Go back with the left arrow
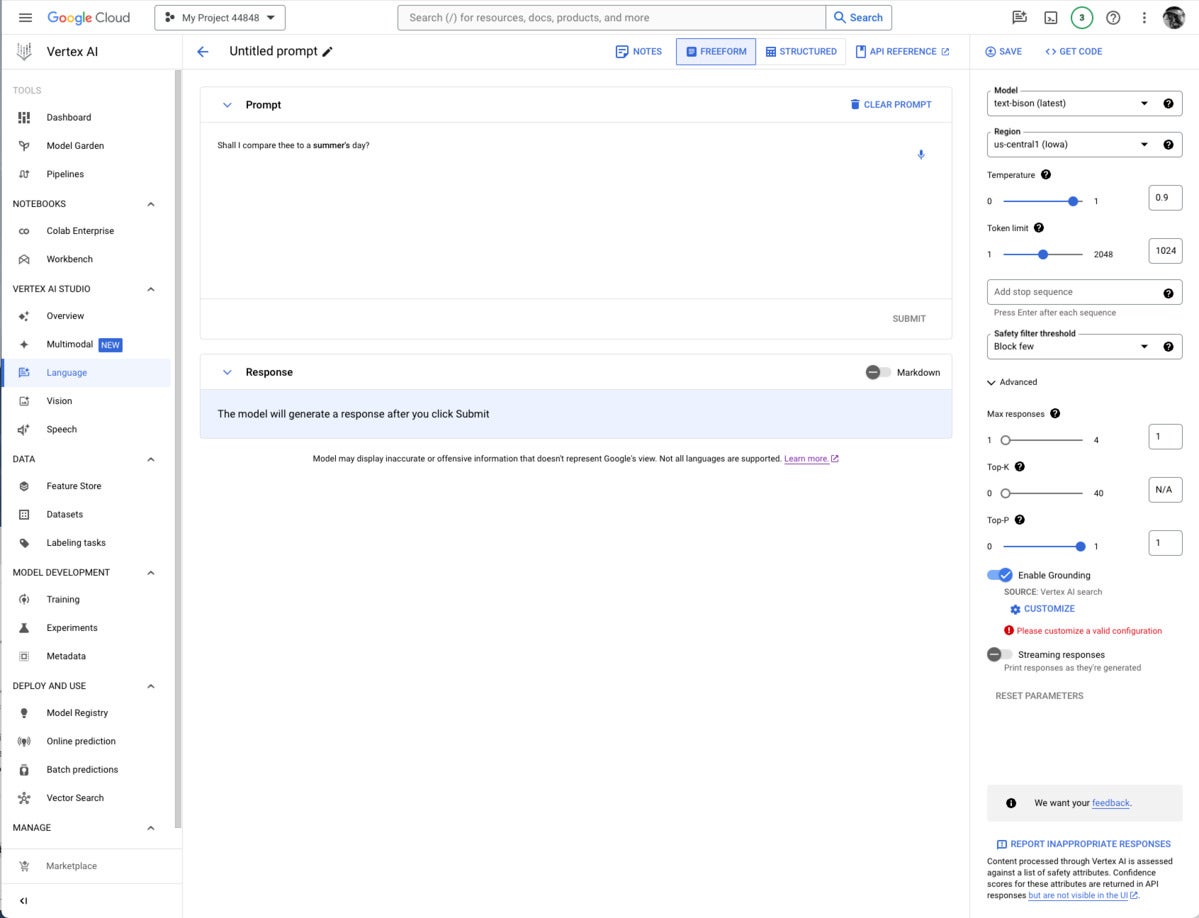This screenshot has width=1199, height=918. pyautogui.click(x=203, y=51)
